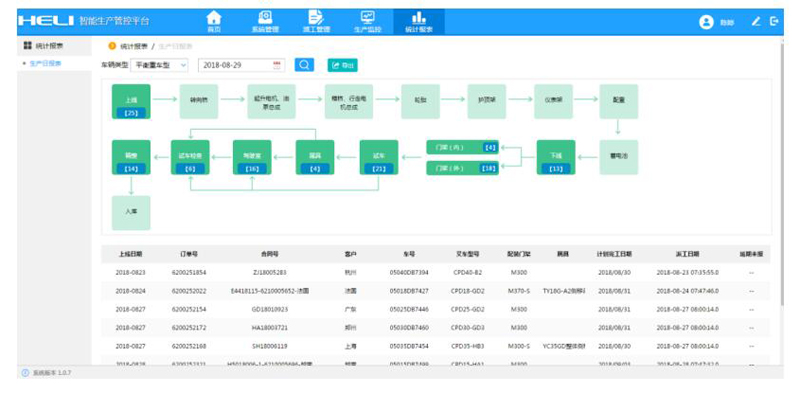Viewport: 800px width, 393px height.
Task: Click the 试车 process node showing 21
Action: point(379,157)
